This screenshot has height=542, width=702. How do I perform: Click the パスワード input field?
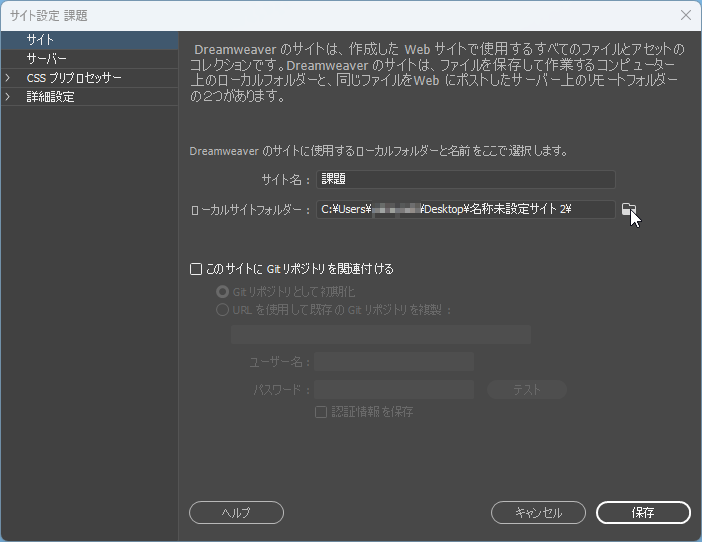pyautogui.click(x=394, y=390)
